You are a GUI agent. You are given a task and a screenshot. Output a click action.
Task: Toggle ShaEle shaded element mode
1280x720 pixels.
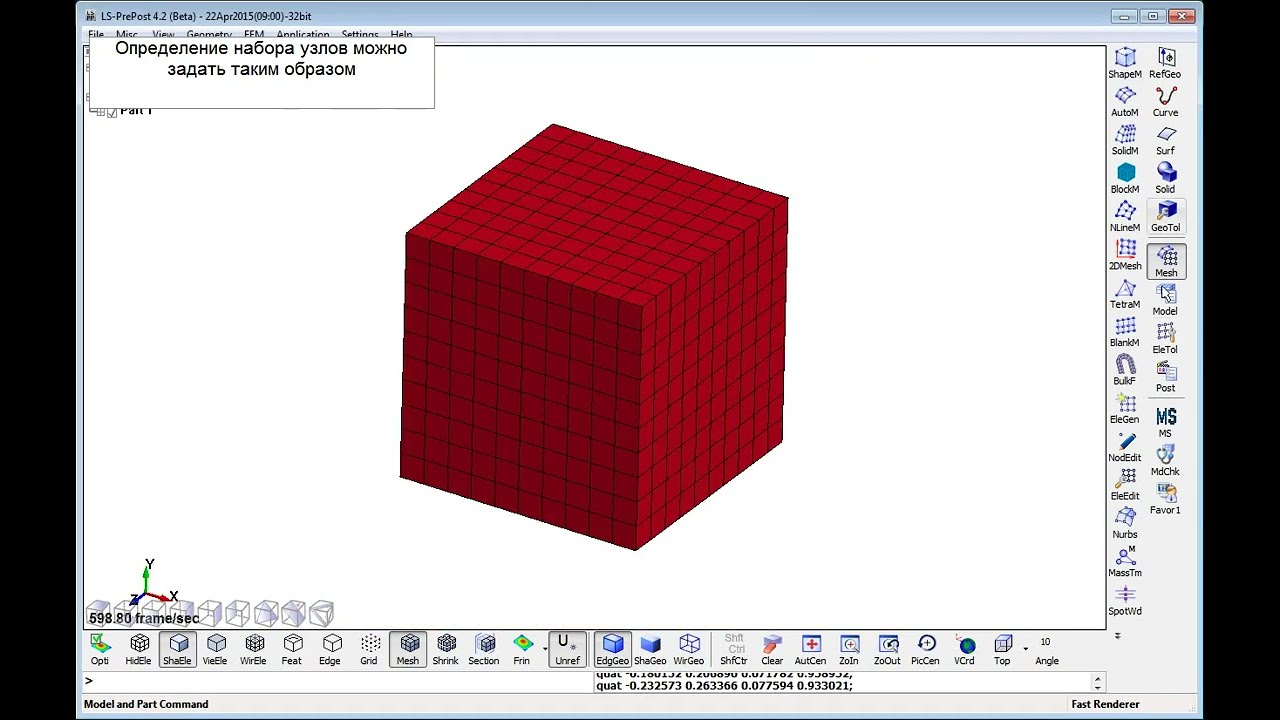[177, 650]
